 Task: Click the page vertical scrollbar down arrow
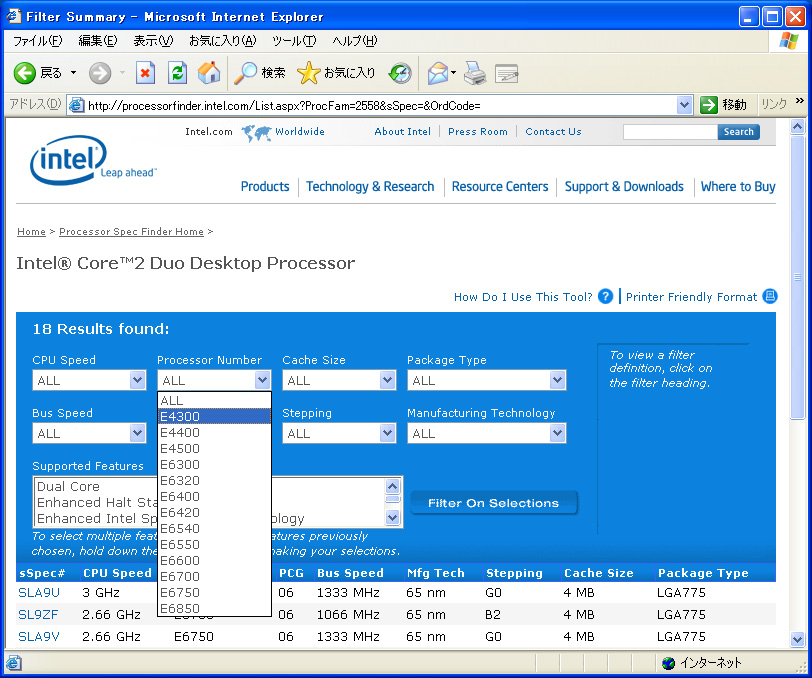(x=798, y=640)
